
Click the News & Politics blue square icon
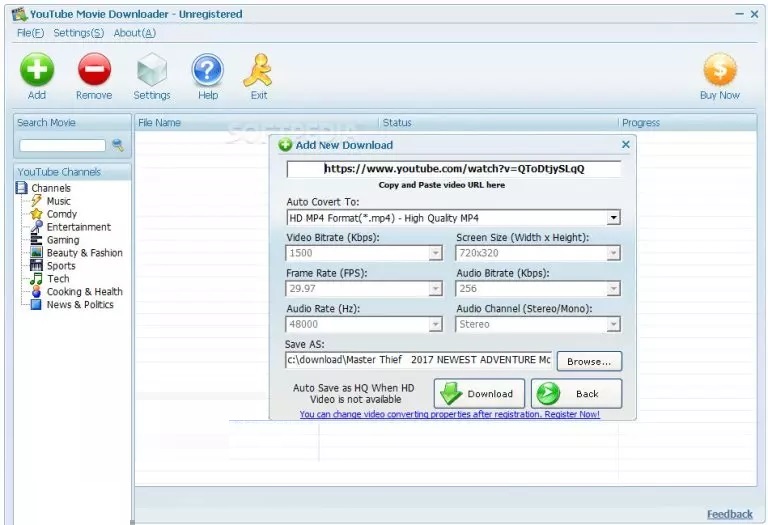pyautogui.click(x=36, y=305)
